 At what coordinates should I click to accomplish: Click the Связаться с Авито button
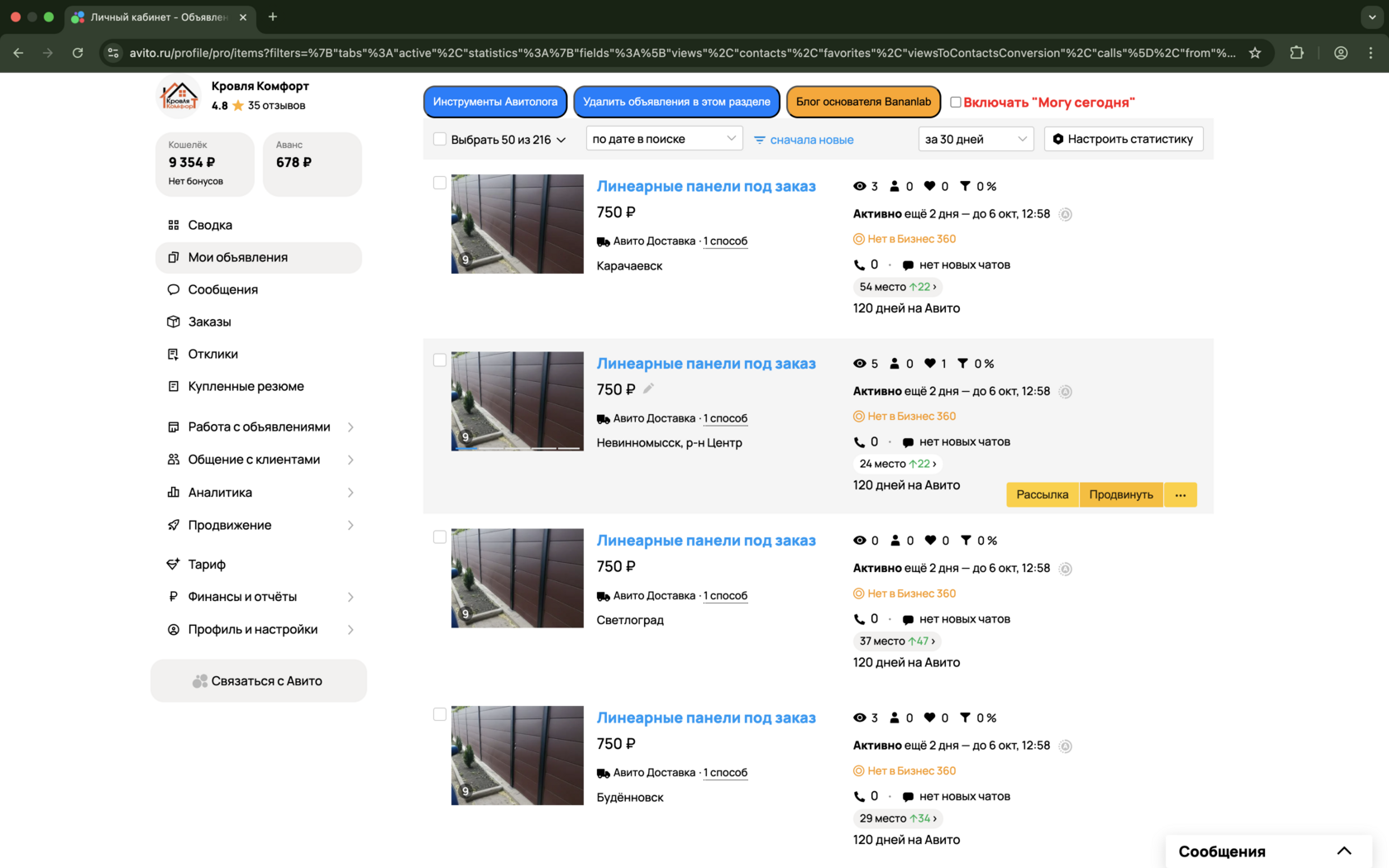(259, 681)
